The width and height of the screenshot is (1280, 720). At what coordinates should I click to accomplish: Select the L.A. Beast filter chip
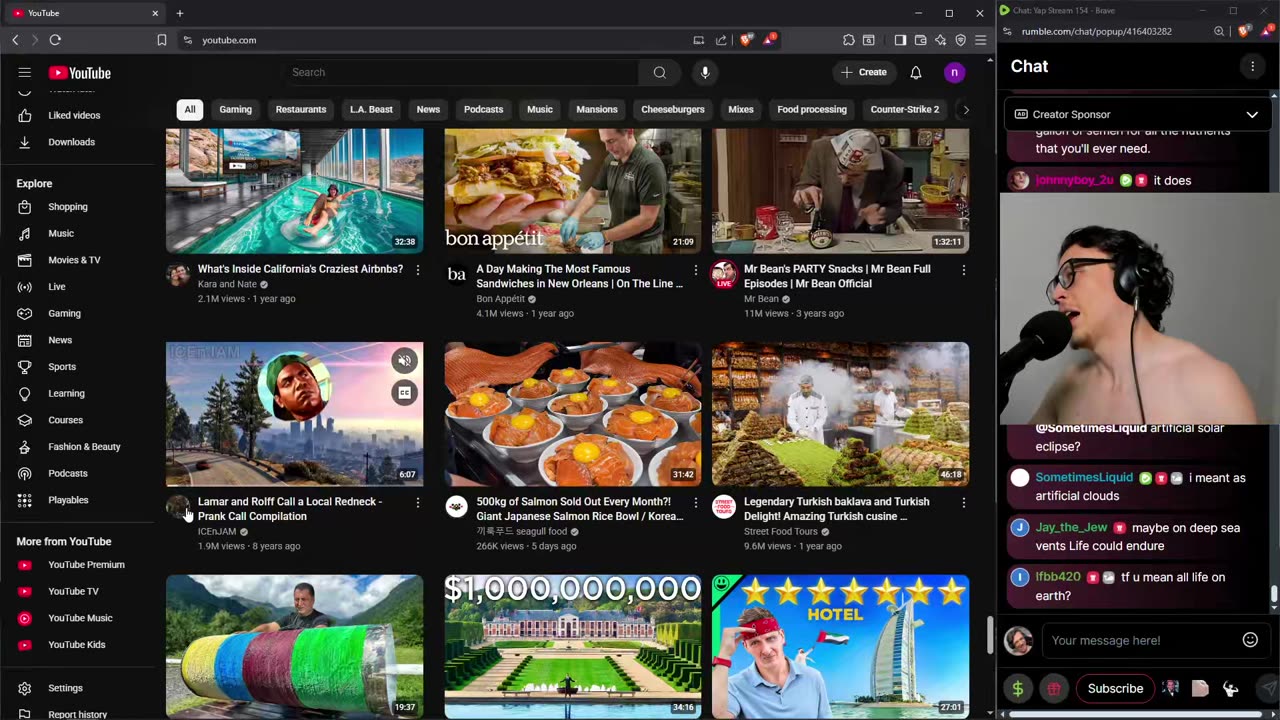[x=371, y=109]
